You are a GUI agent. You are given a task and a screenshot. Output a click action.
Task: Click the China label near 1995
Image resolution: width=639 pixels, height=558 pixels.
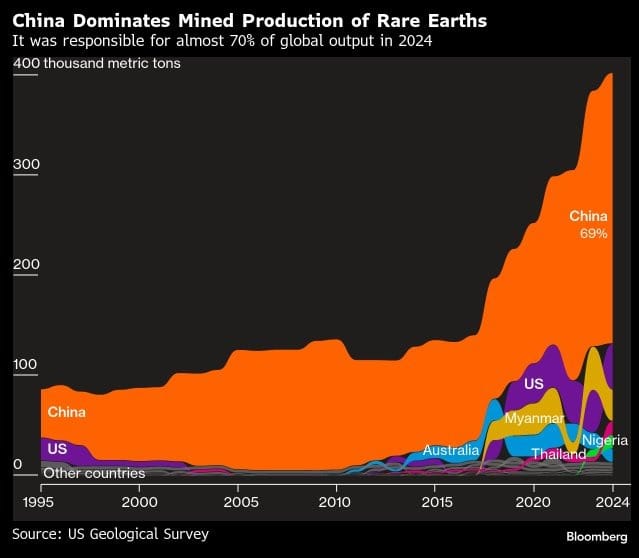66,411
